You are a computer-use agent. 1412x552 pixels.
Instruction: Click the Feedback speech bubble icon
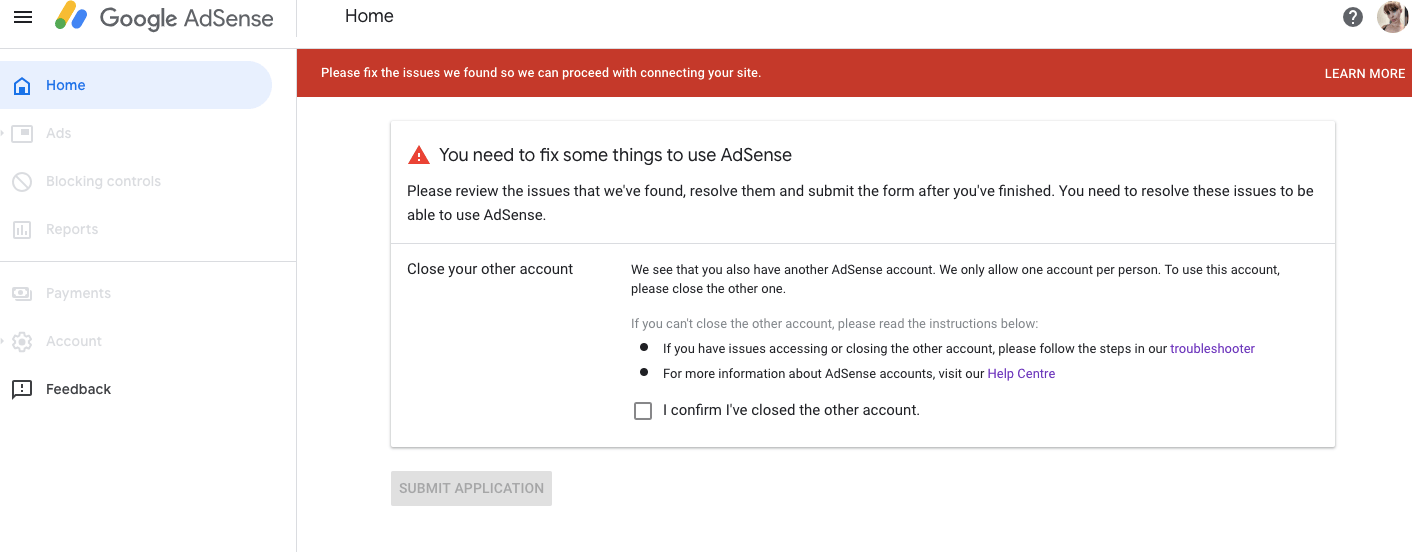click(22, 390)
